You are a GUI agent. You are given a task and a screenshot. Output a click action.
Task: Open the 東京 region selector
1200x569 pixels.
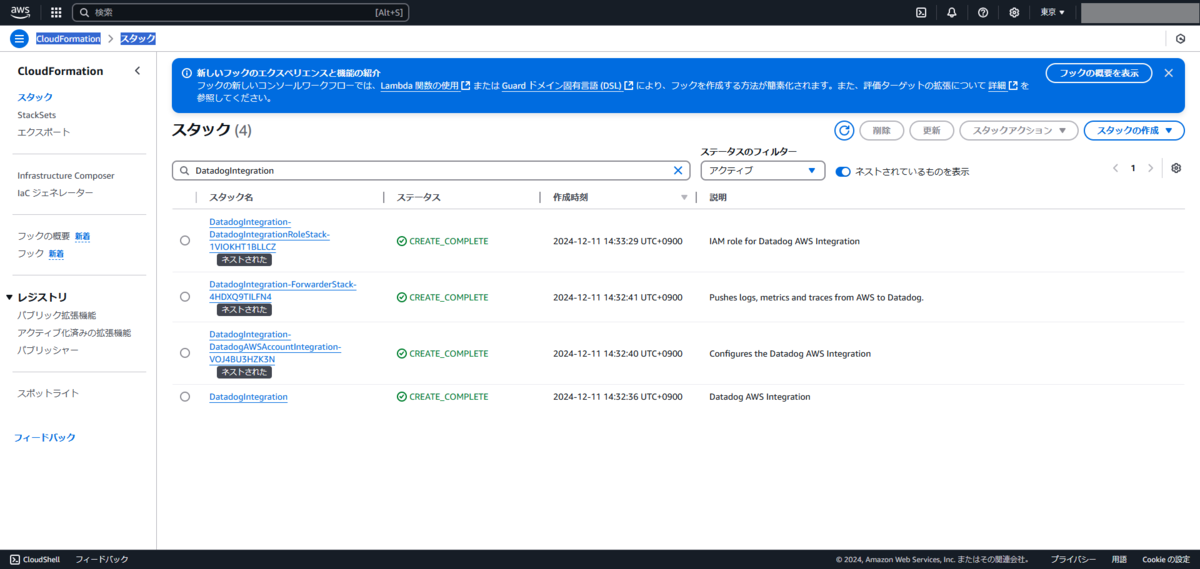point(1052,12)
